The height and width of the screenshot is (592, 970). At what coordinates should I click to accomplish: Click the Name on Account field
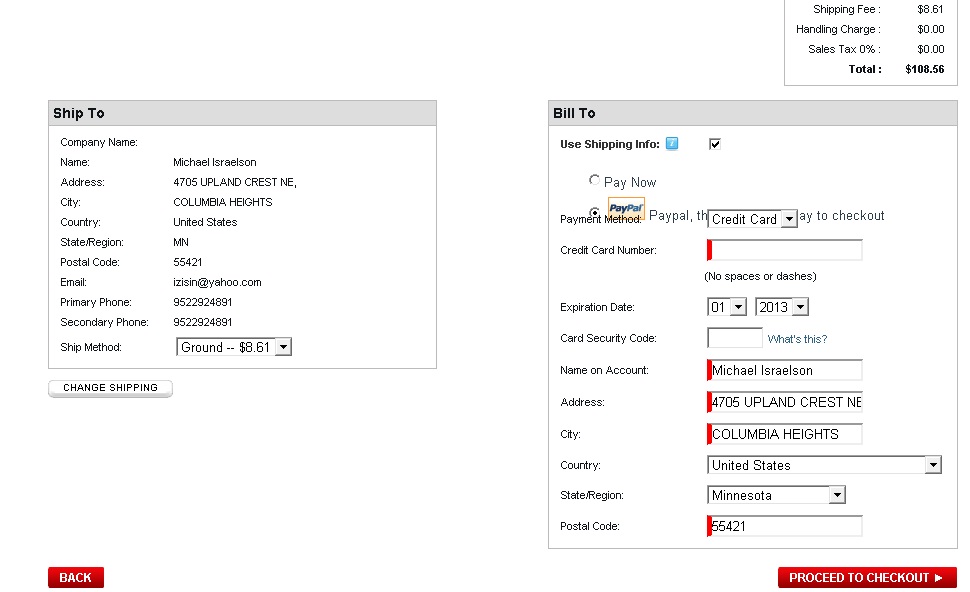[784, 370]
